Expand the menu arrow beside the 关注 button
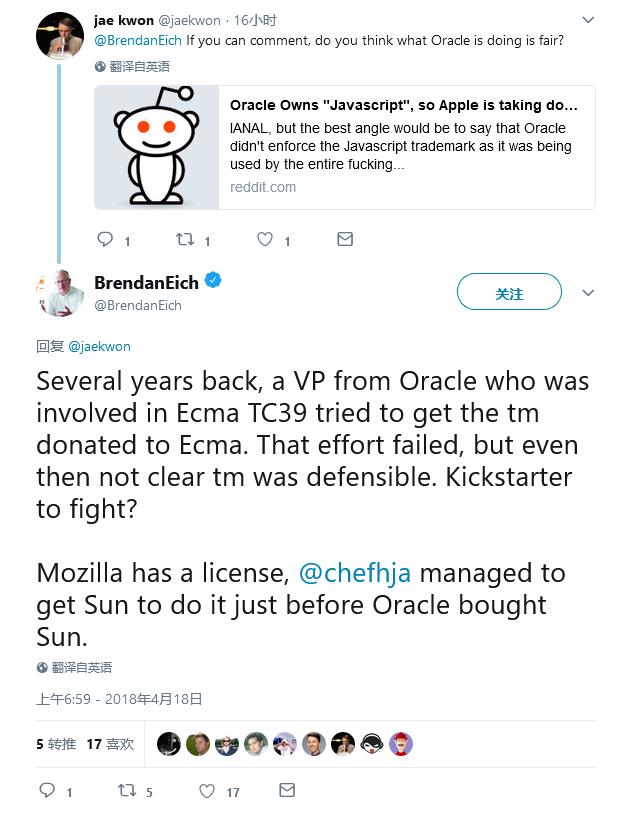 tap(588, 293)
